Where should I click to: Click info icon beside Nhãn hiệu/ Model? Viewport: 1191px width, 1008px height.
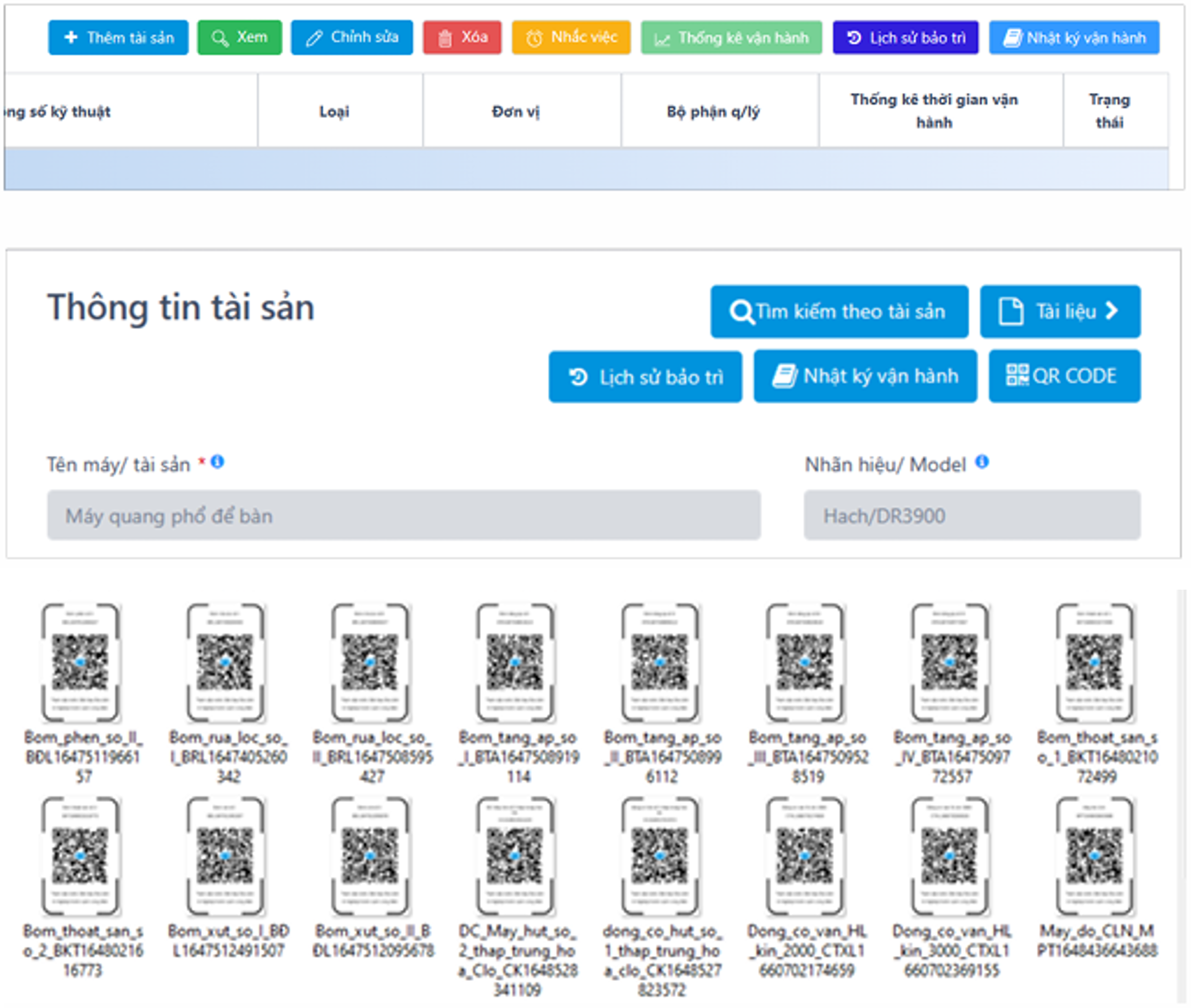[982, 462]
